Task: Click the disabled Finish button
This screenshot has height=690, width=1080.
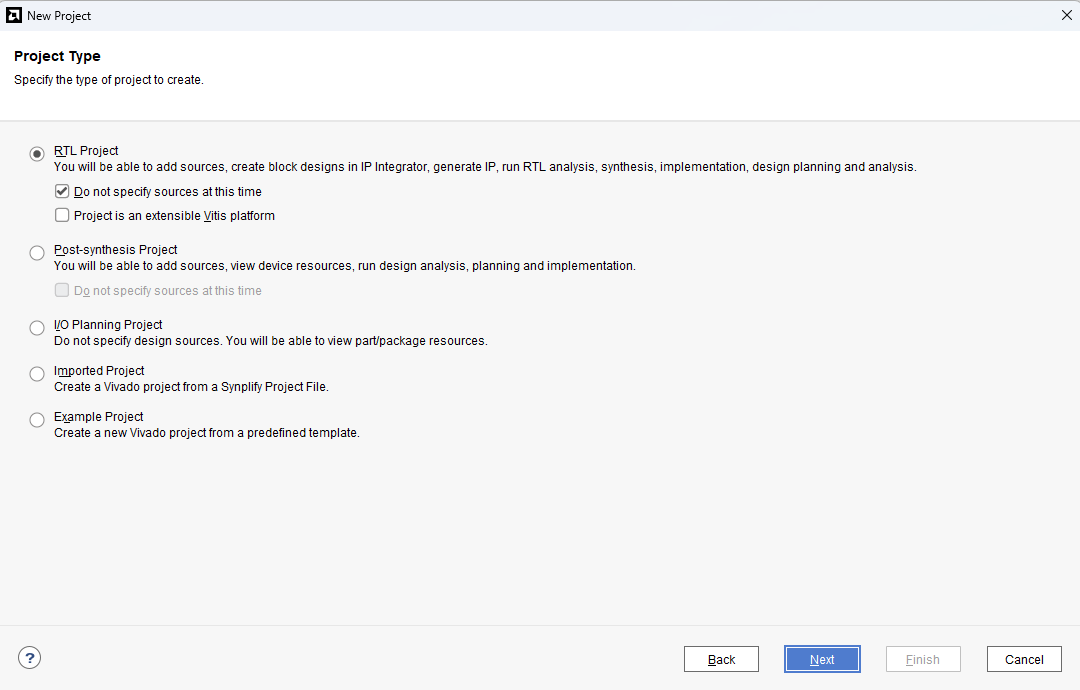Action: 922,659
